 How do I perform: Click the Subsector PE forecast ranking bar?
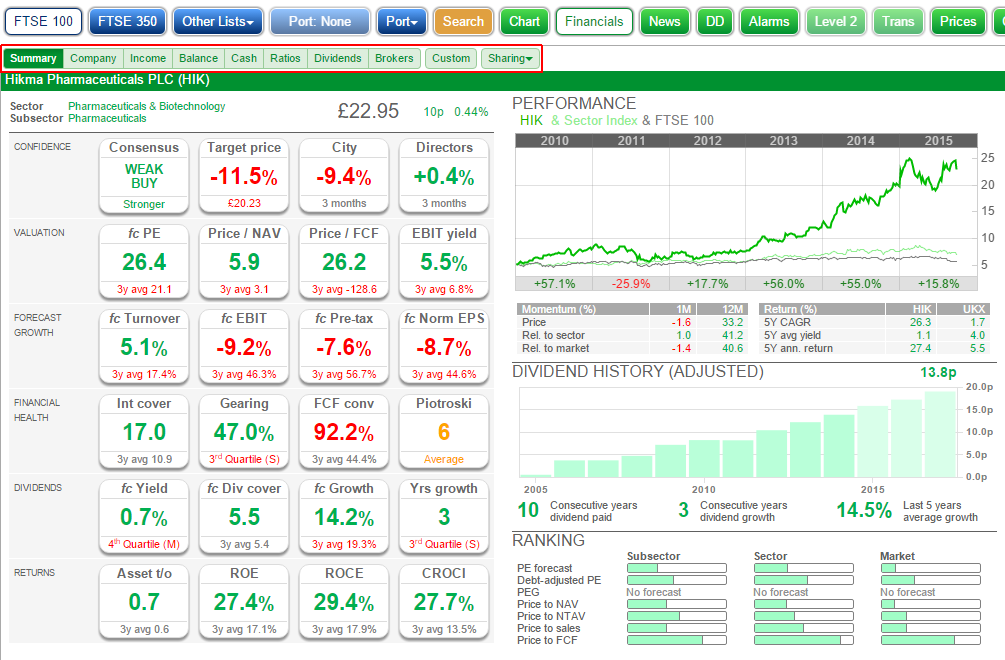pyautogui.click(x=677, y=568)
